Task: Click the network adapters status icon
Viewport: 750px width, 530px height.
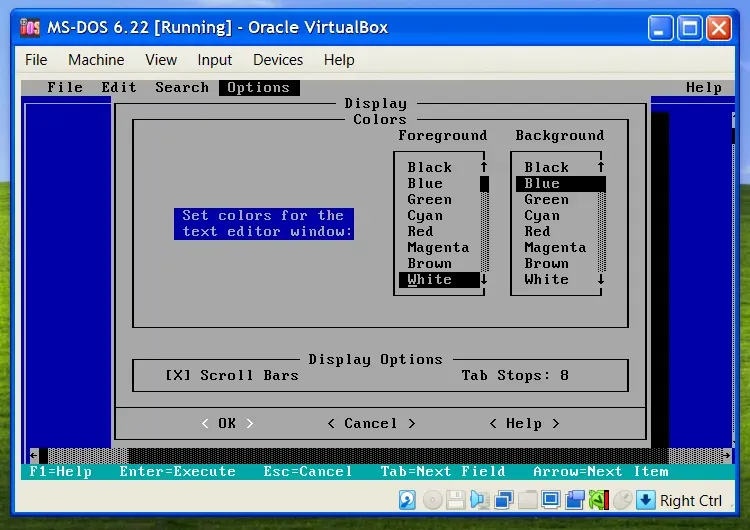Action: tap(504, 500)
